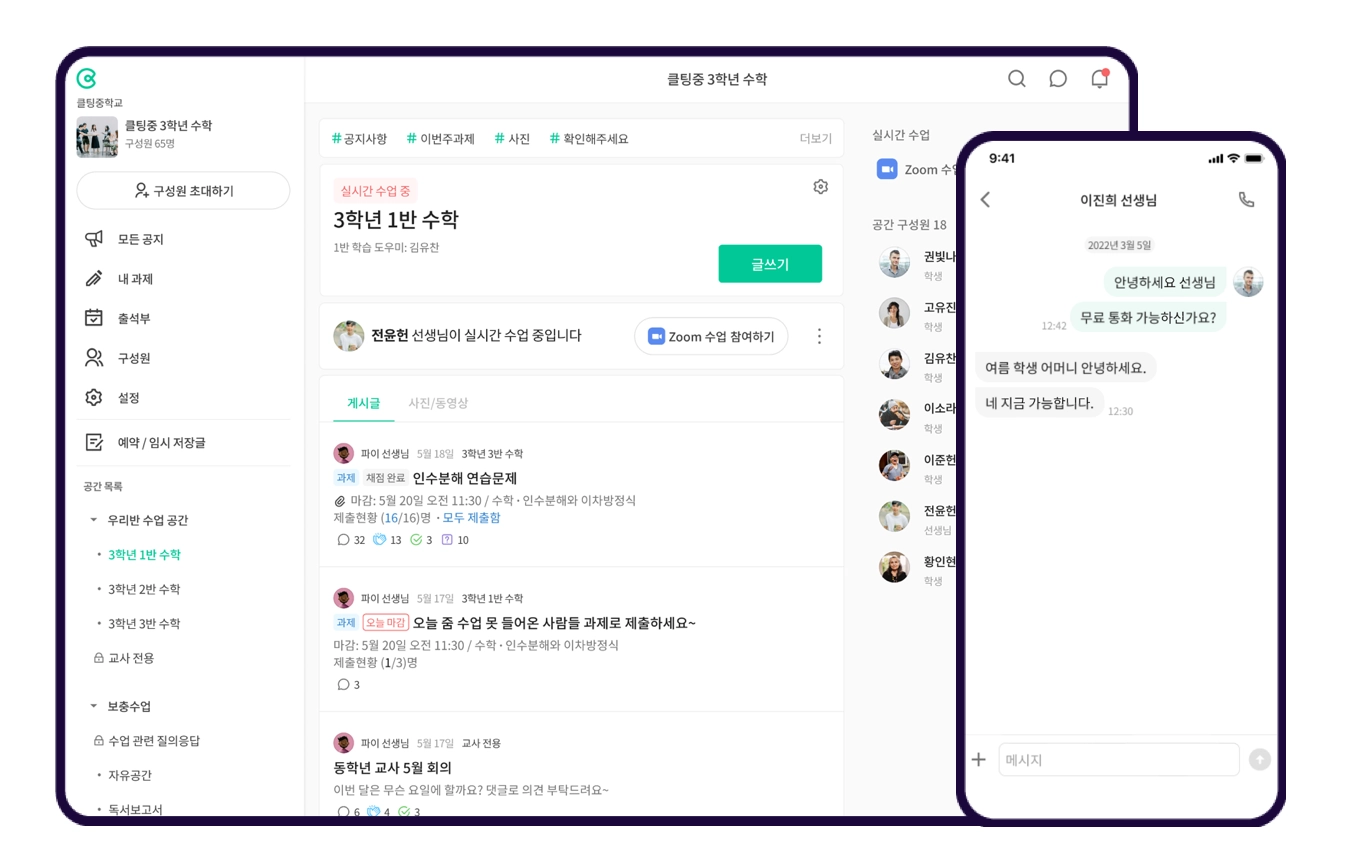Open three-dot menu beside Zoom 수업 참여하기
1359x863 pixels.
click(x=819, y=336)
